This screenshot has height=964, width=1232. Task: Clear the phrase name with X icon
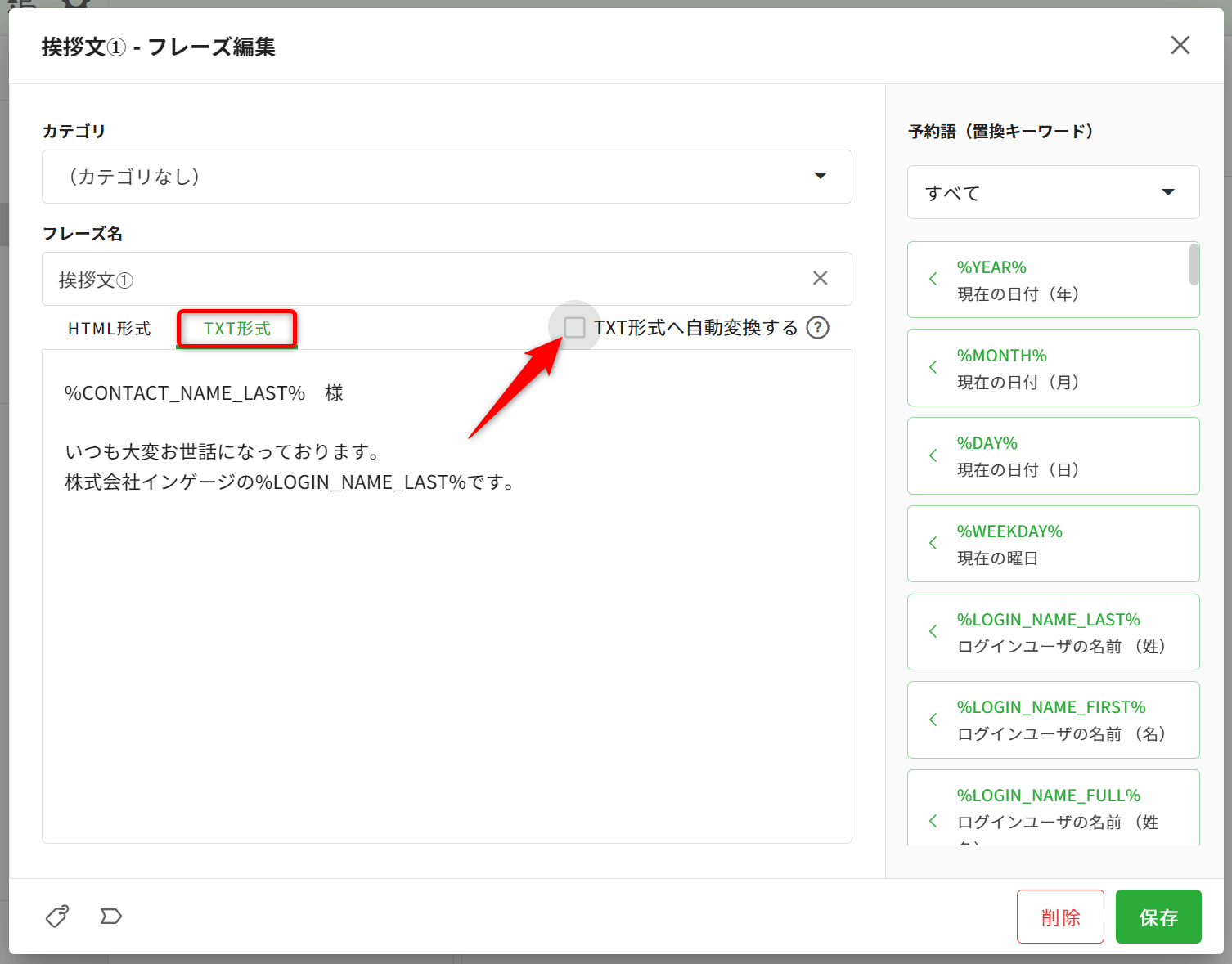[x=820, y=278]
